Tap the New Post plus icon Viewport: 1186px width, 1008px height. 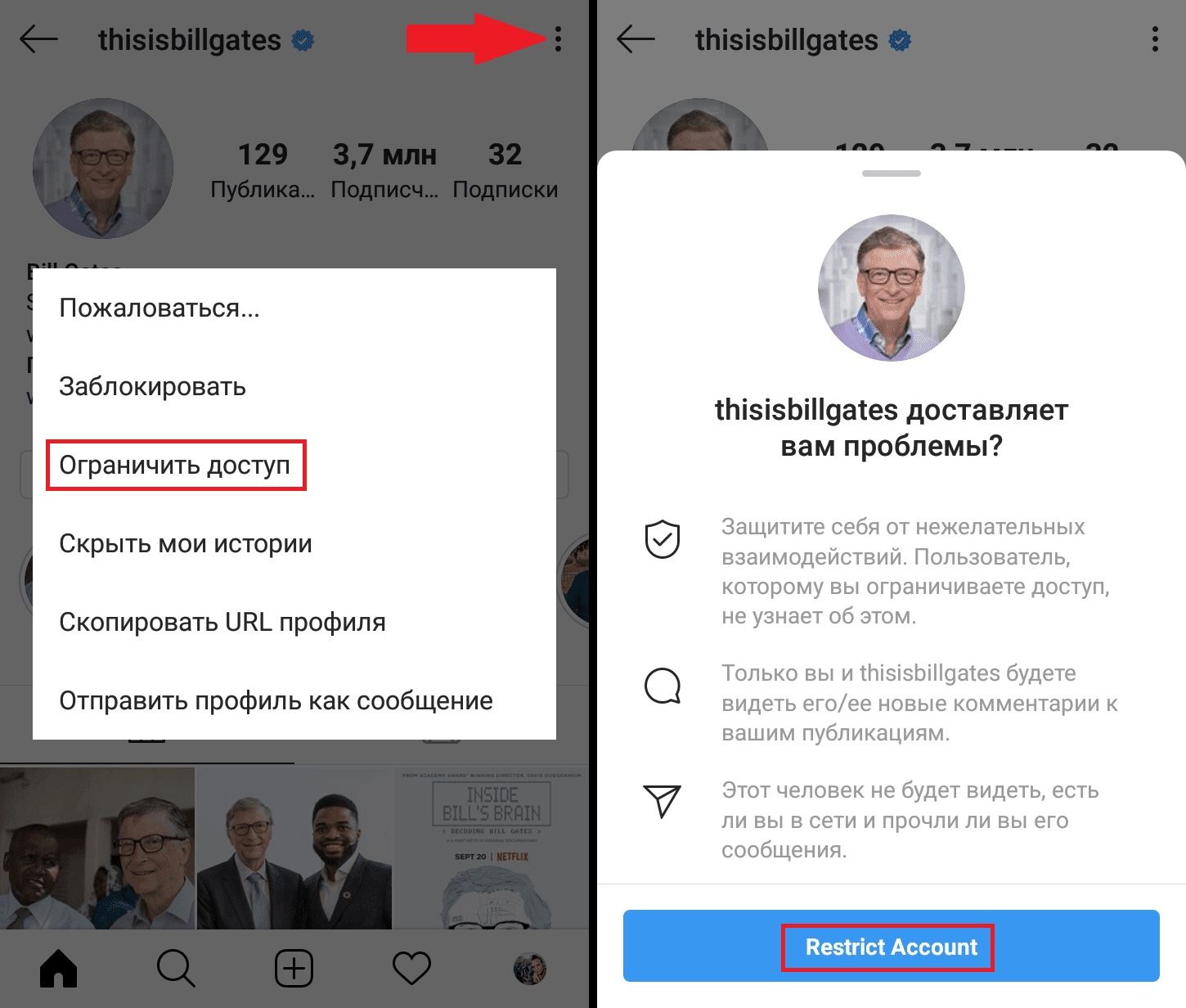pos(294,969)
